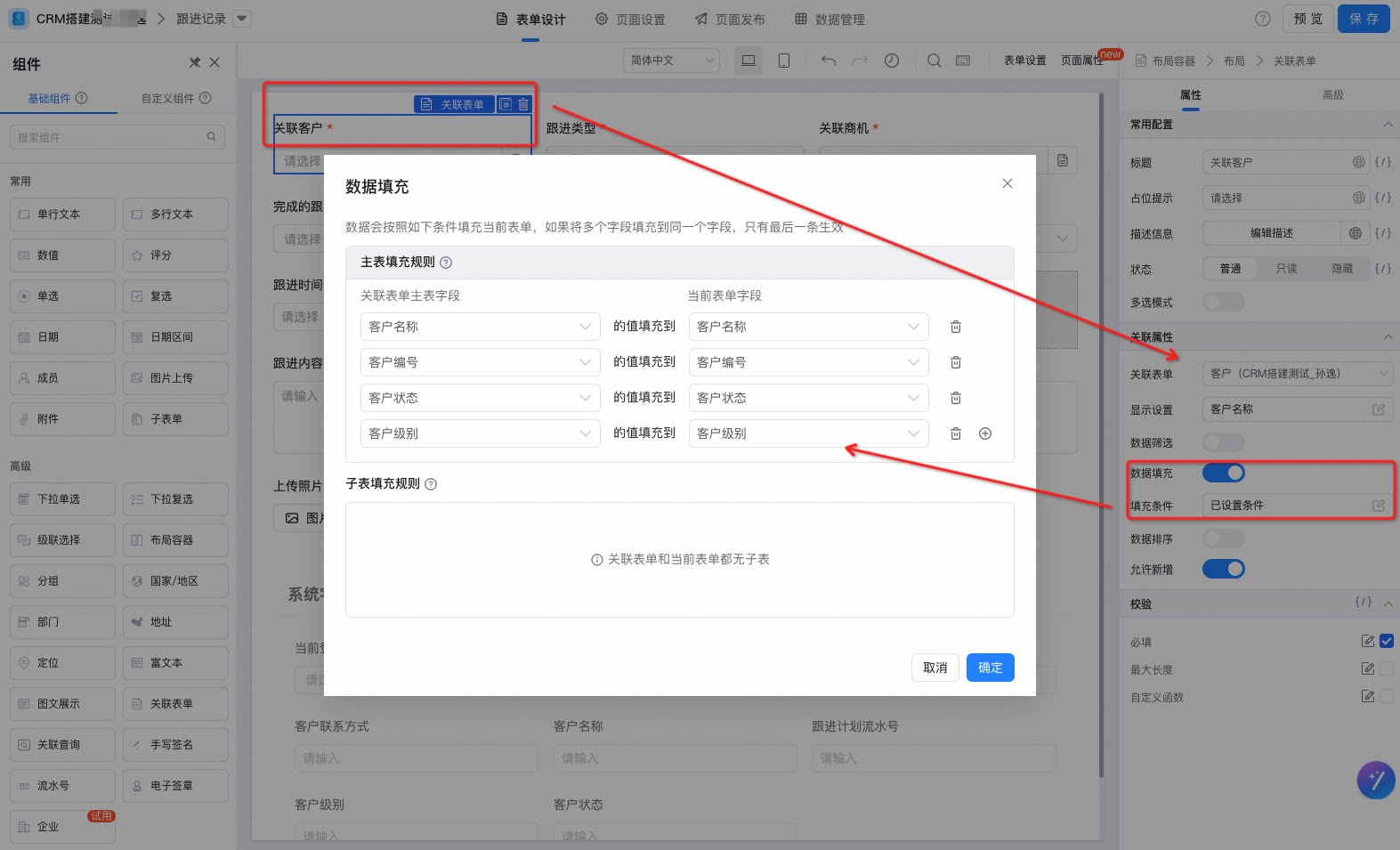Disable the 允许新增 switch

tap(1224, 569)
